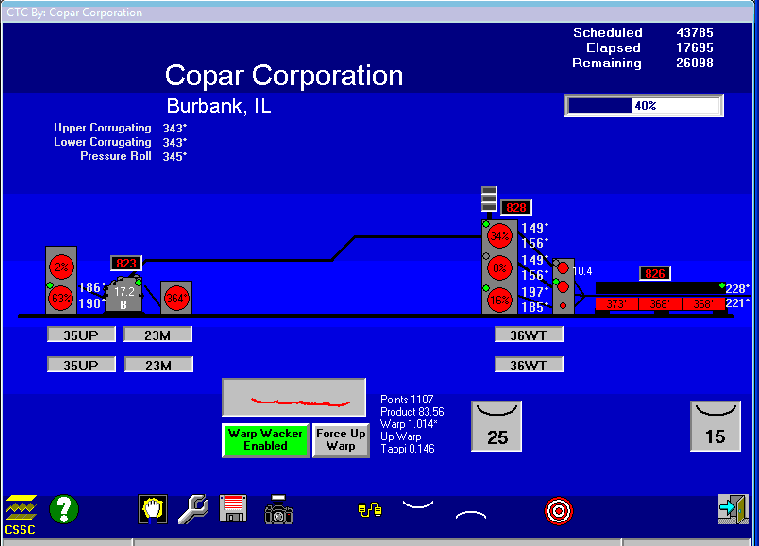Toggle the Warp Wacker Enabled button

coord(265,440)
